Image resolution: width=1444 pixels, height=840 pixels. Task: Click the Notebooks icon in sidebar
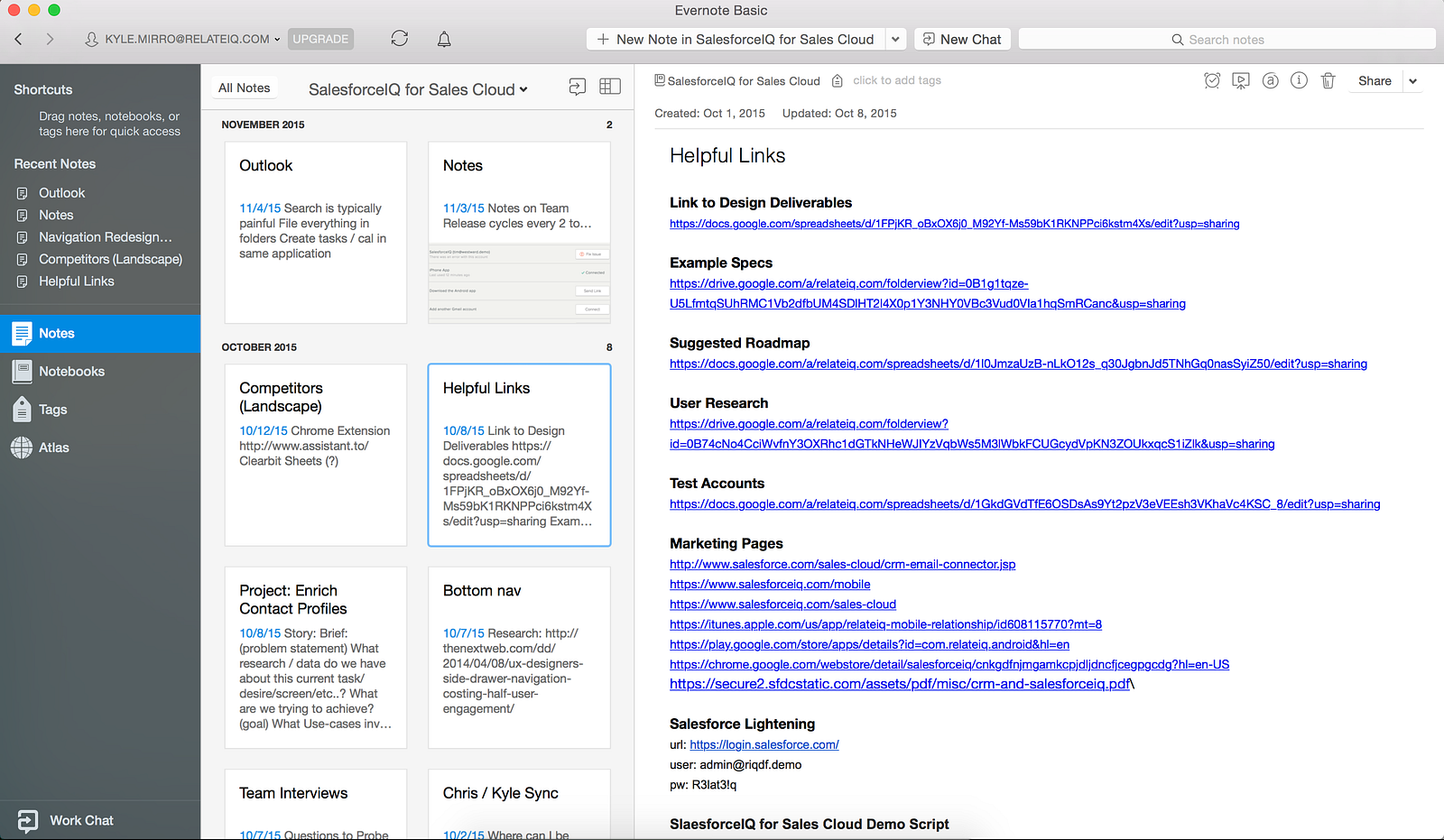coord(22,371)
